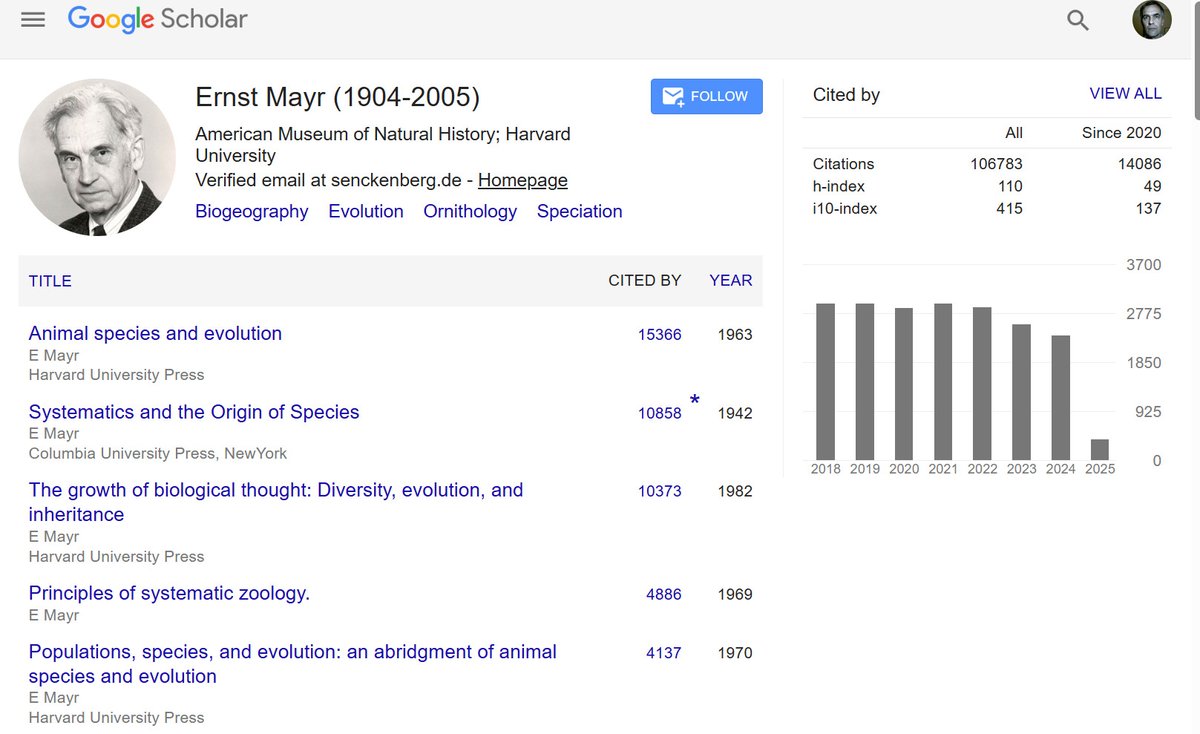View the 4137 citations count link

664,653
